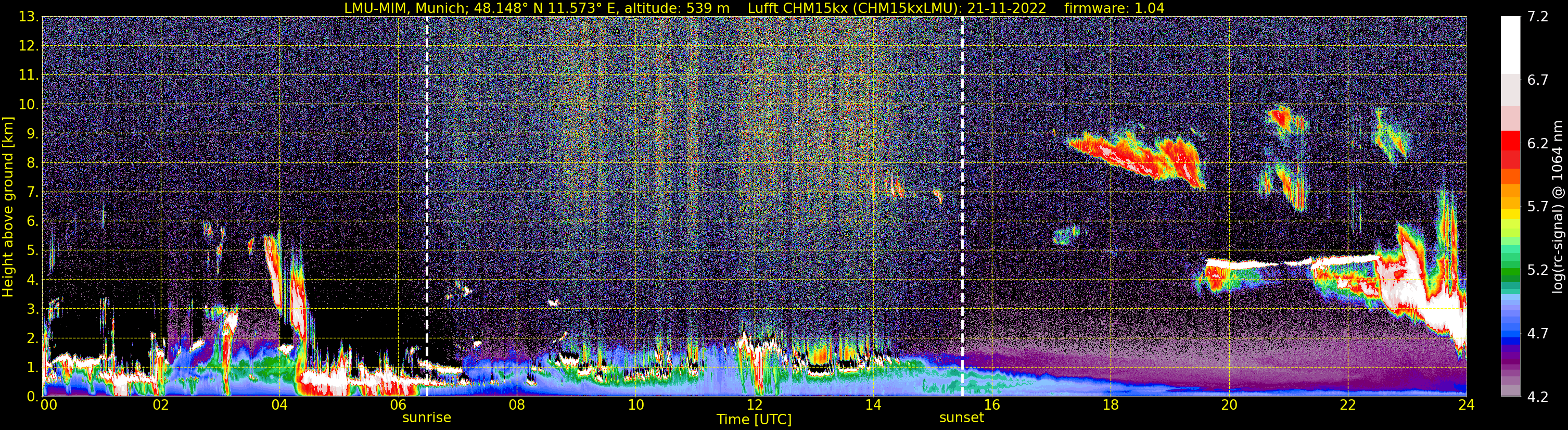Click the height axis tick '9.'
The image size is (1568, 430).
pos(32,133)
